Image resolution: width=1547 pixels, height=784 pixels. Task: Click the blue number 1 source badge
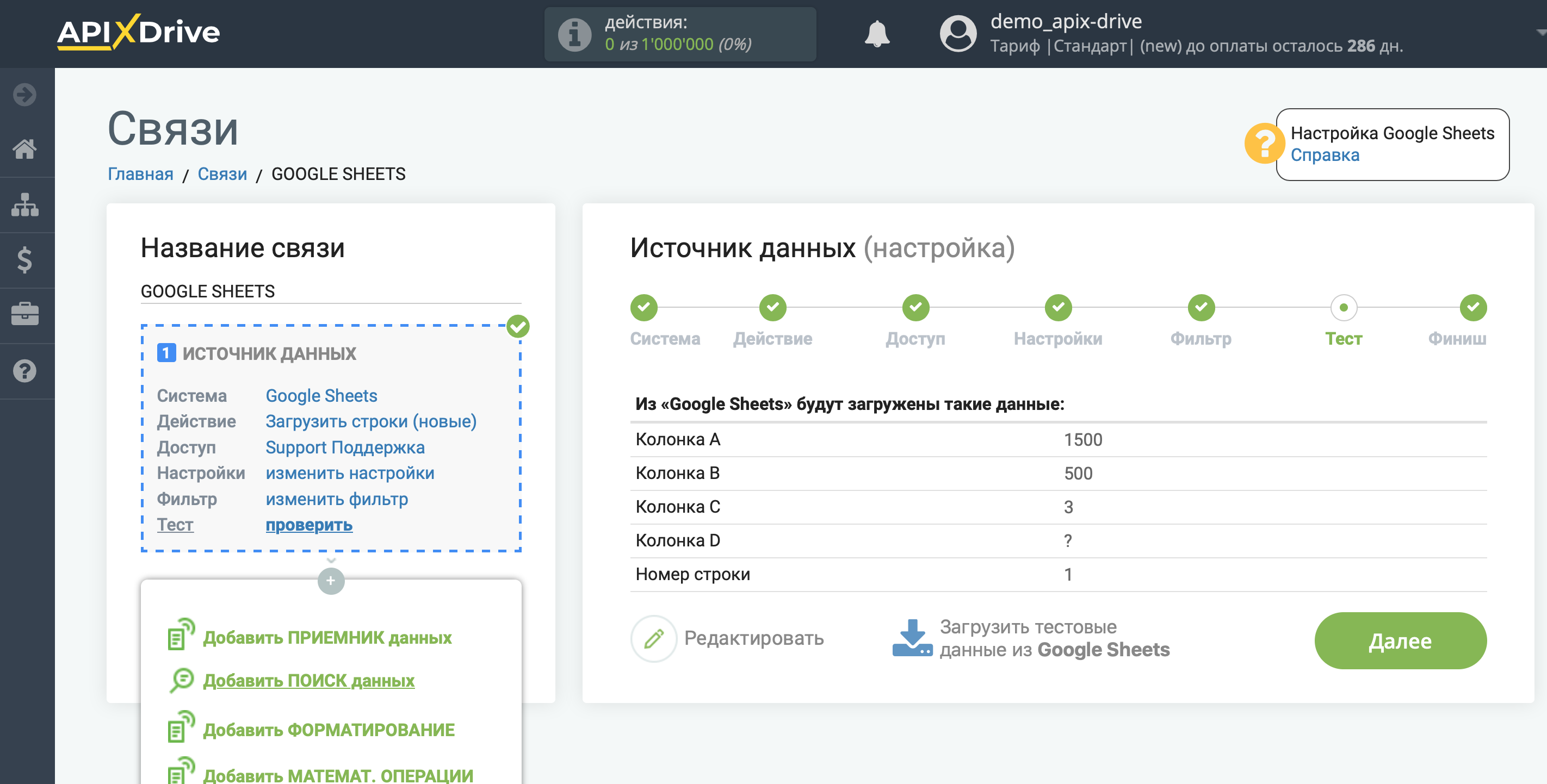[x=166, y=353]
